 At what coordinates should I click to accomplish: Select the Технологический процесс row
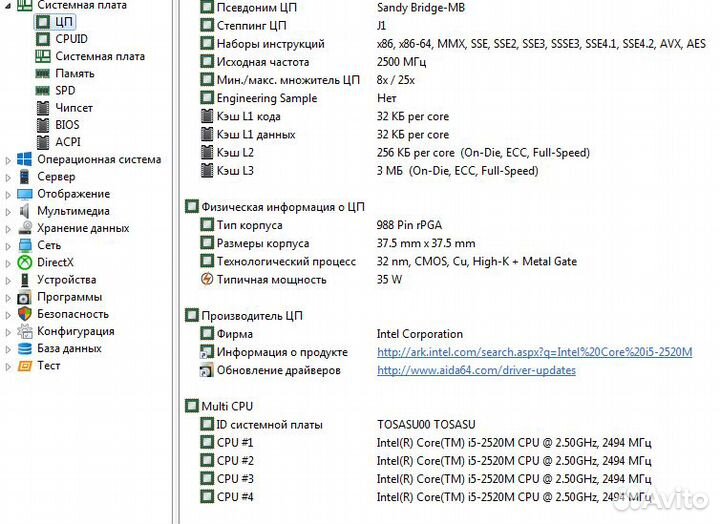[x=389, y=261]
